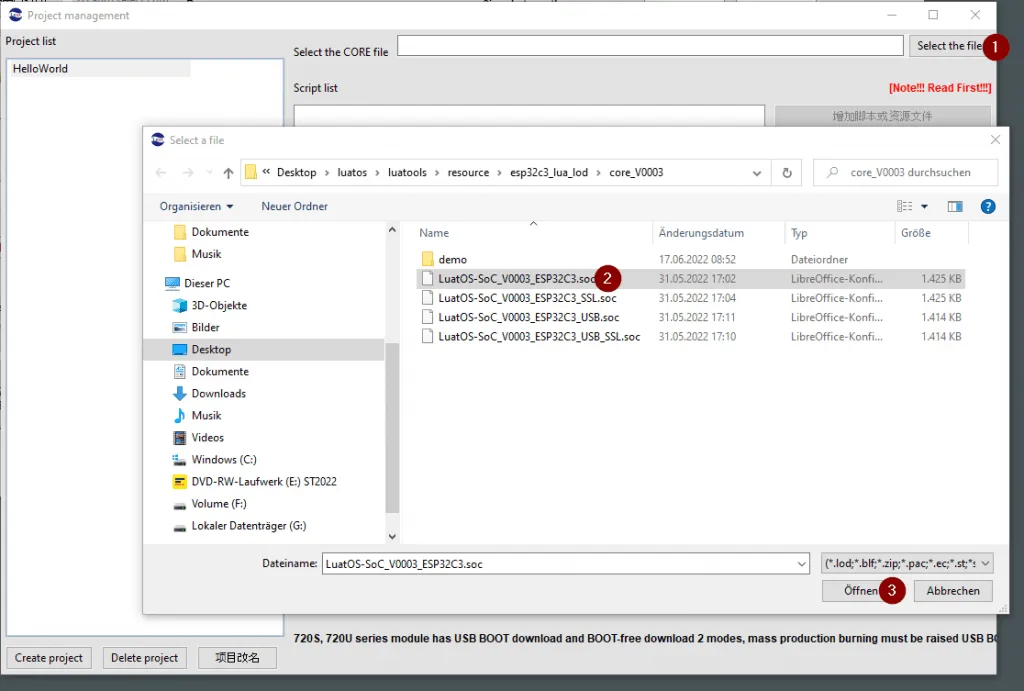Expand the address bar path history dropdown
Screen dimensions: 1024x691
coord(756,172)
